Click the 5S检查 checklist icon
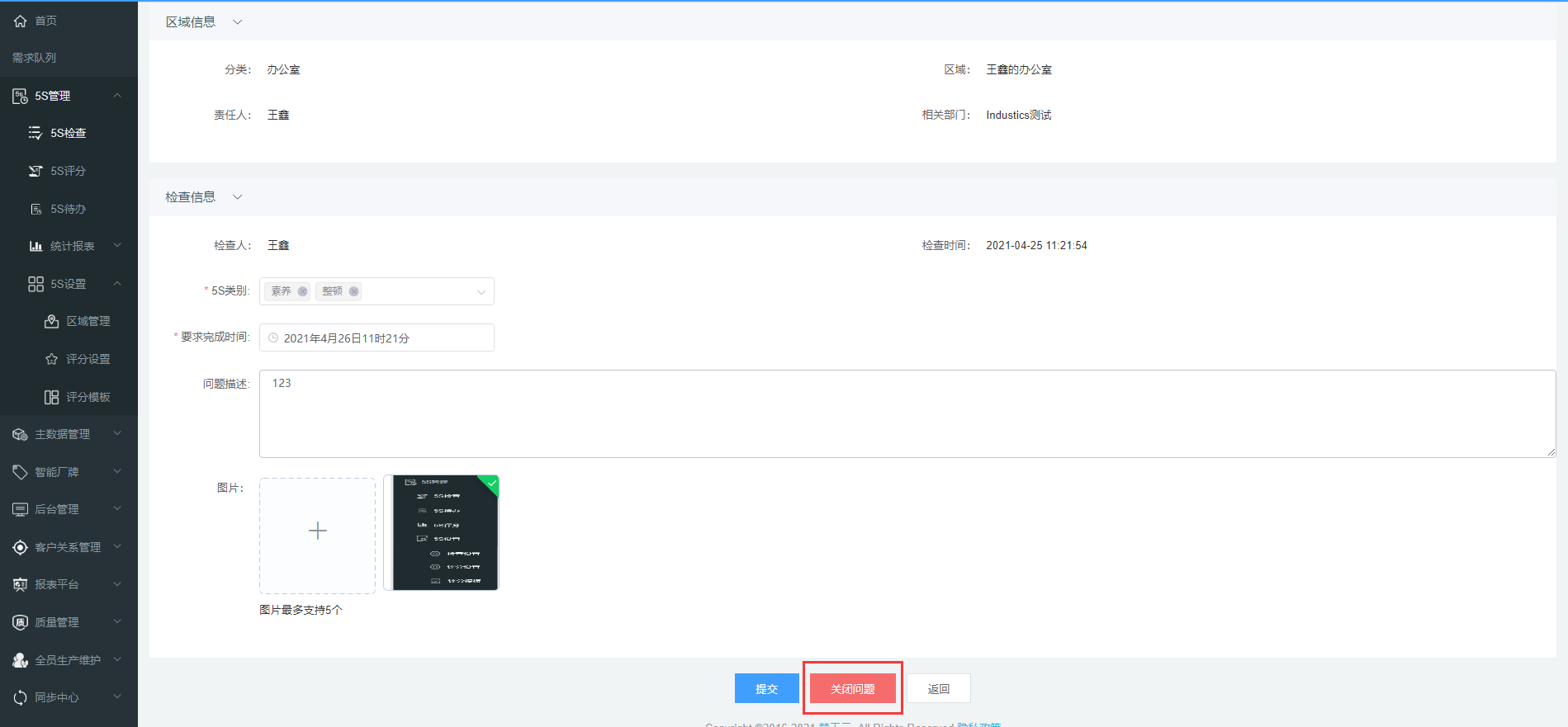Screen dimensions: 1568x727 click(36, 133)
